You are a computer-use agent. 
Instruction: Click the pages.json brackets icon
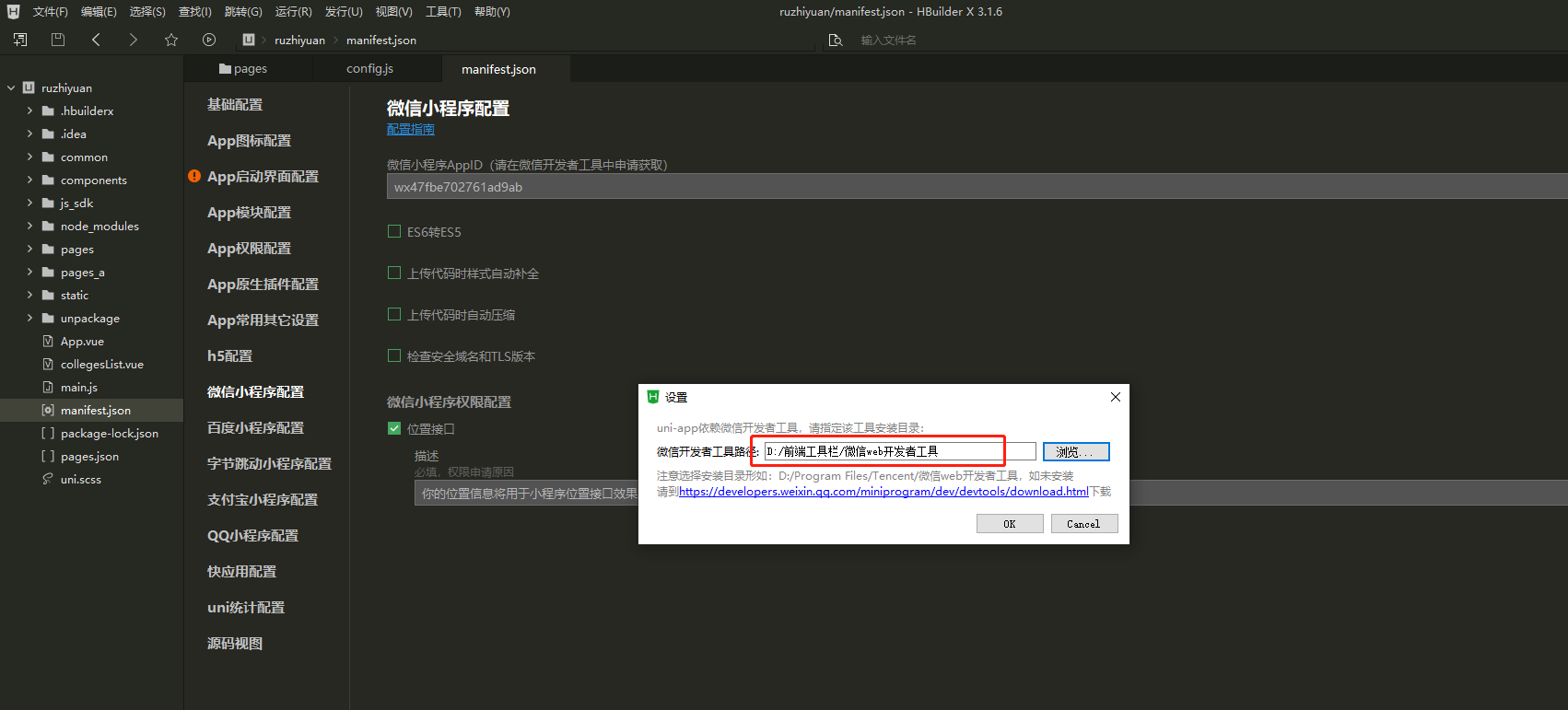click(x=48, y=456)
